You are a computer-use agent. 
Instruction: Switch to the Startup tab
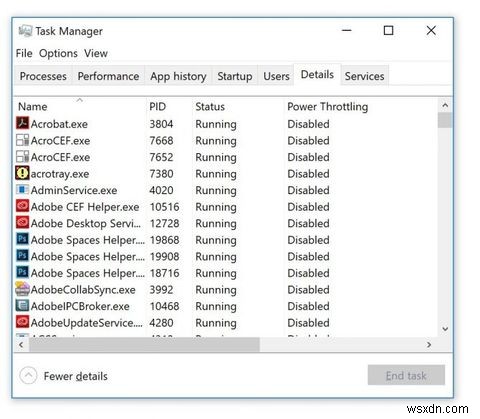(x=235, y=76)
